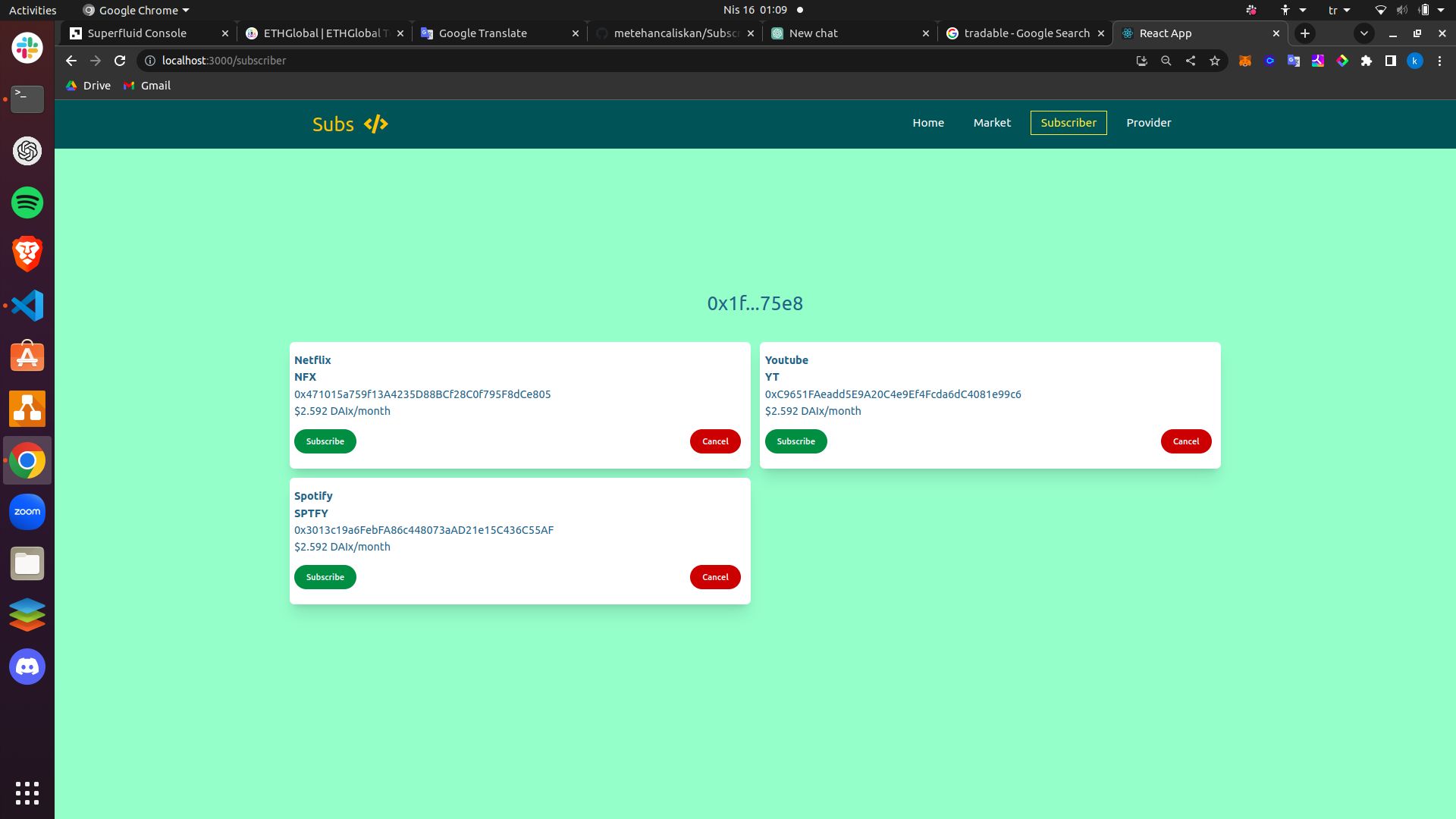Viewport: 1456px width, 819px height.
Task: Click Youtube contract address 0xC9651F...
Action: 893,394
